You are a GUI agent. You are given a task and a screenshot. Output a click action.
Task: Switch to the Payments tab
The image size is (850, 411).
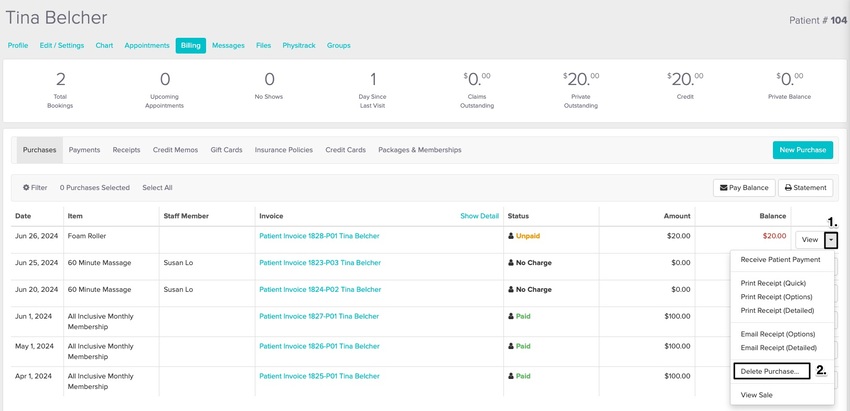coord(84,150)
